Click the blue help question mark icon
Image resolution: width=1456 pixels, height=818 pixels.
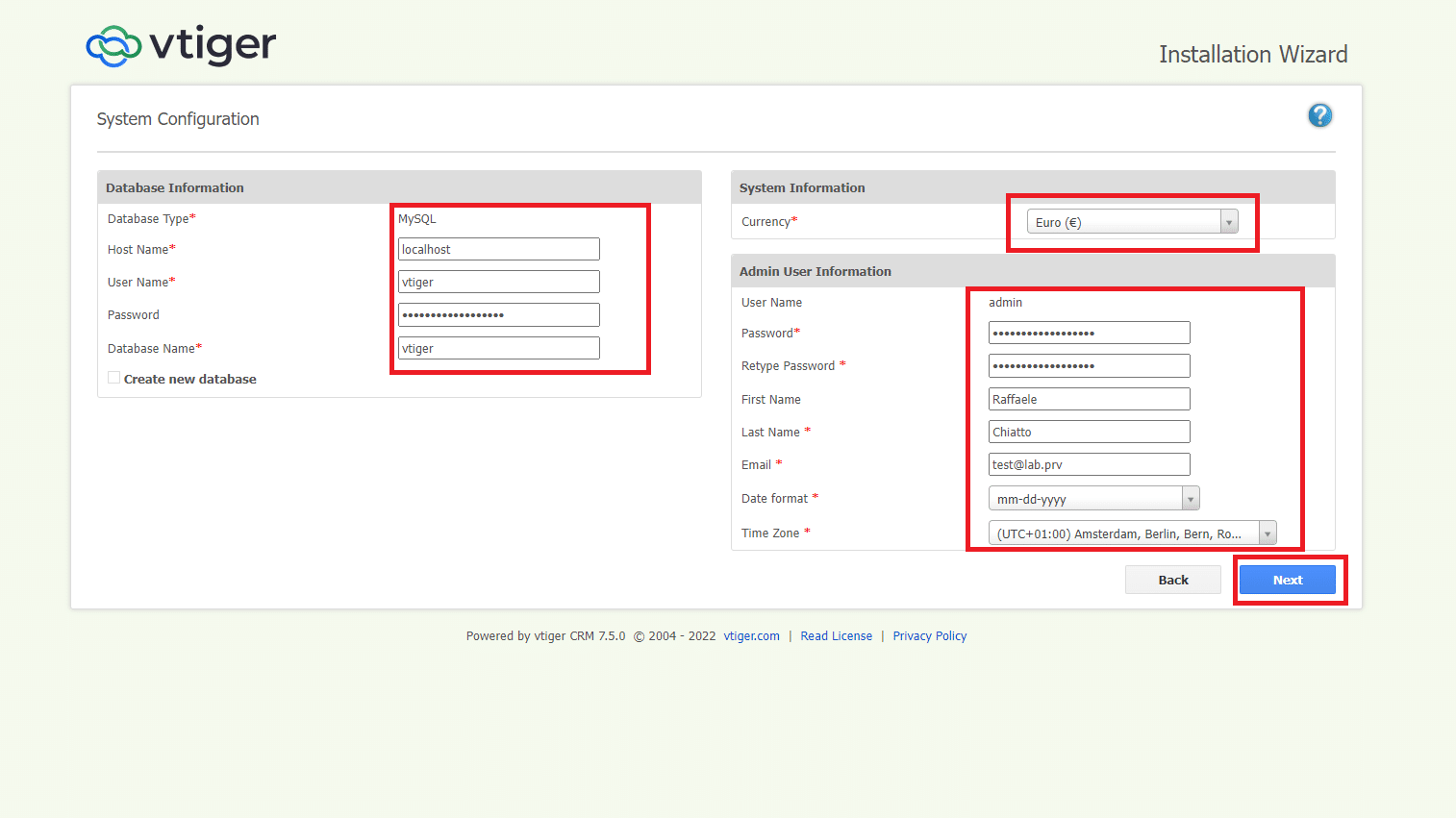(1320, 115)
